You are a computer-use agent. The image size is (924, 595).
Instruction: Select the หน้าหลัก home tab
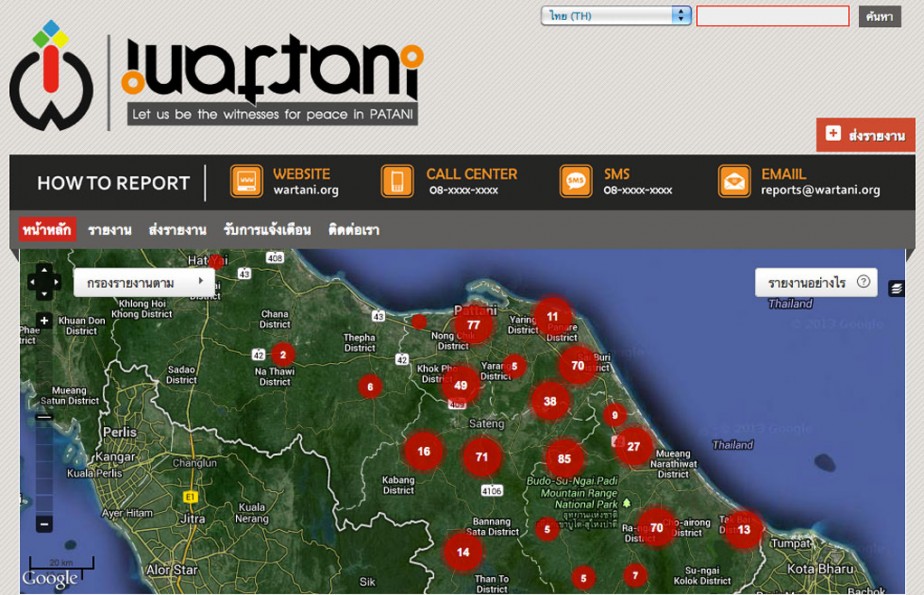click(x=47, y=229)
